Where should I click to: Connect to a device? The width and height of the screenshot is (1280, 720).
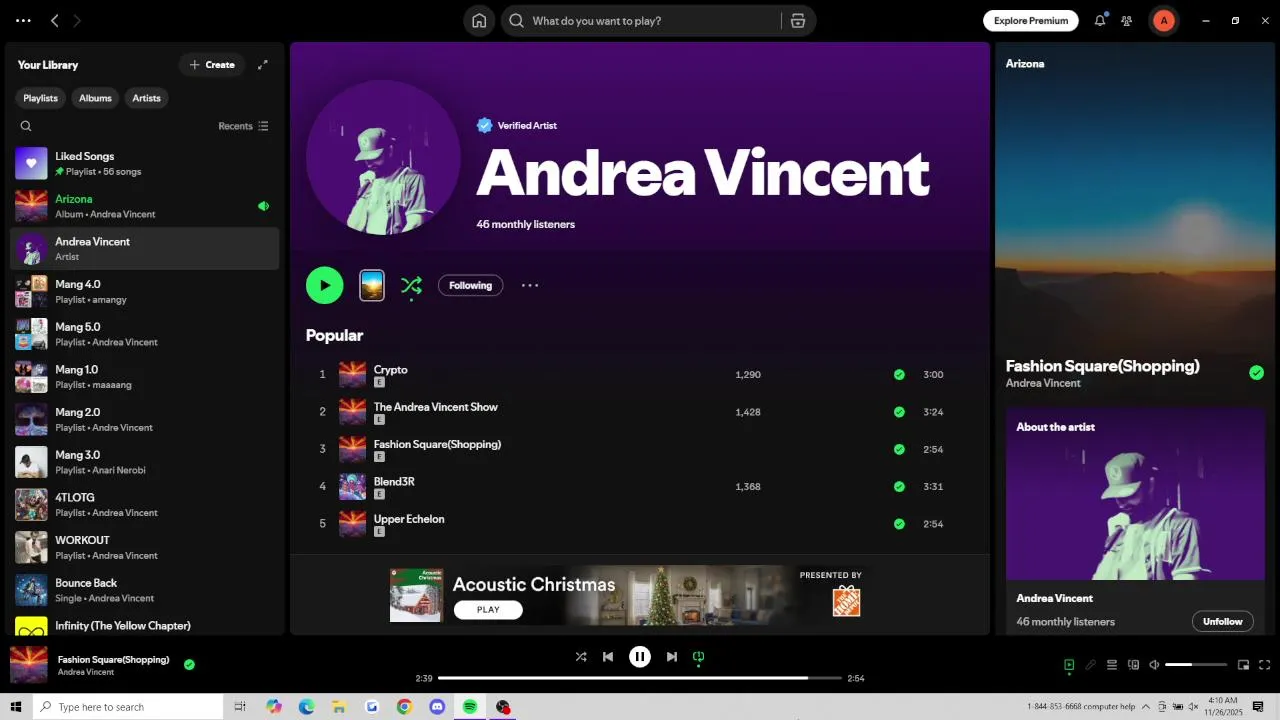pyautogui.click(x=1134, y=665)
